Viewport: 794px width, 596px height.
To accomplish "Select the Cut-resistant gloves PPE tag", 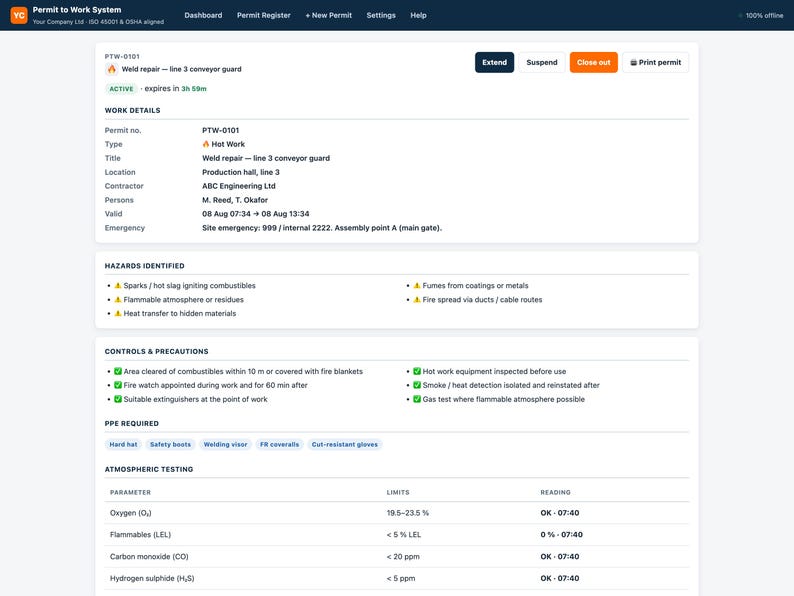I will pyautogui.click(x=345, y=445).
